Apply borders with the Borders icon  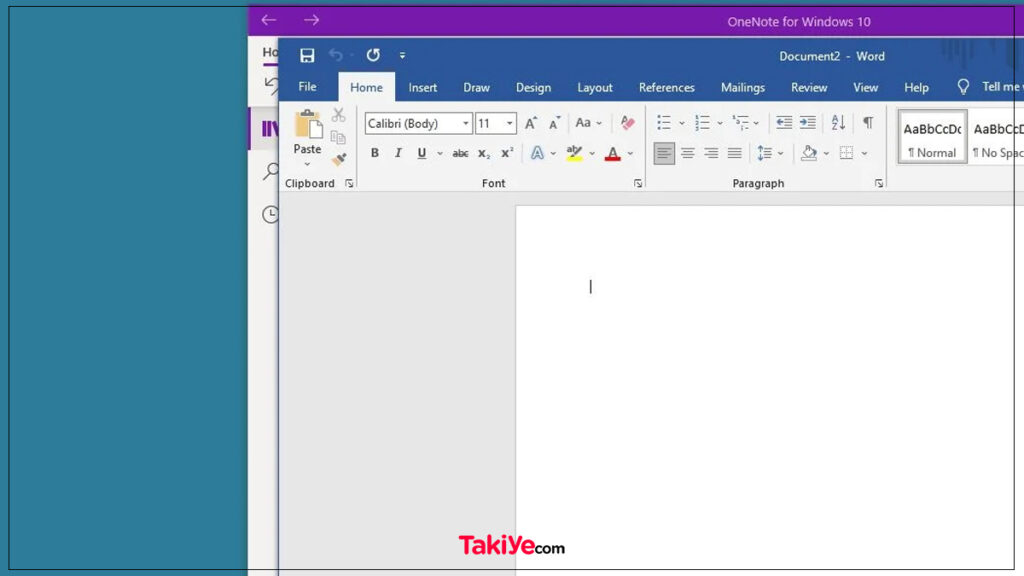(846, 153)
